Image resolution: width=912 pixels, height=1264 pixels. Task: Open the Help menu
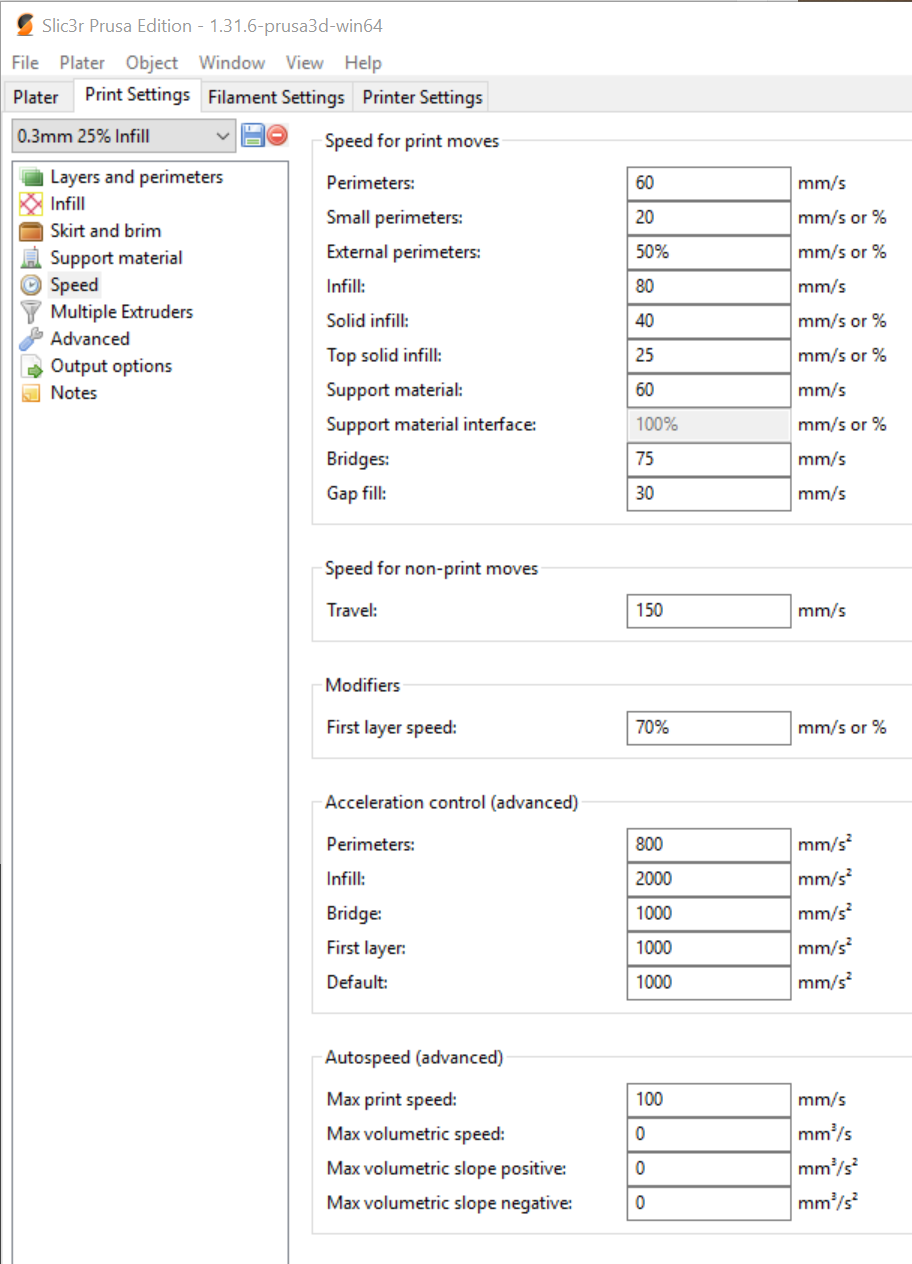coord(363,62)
